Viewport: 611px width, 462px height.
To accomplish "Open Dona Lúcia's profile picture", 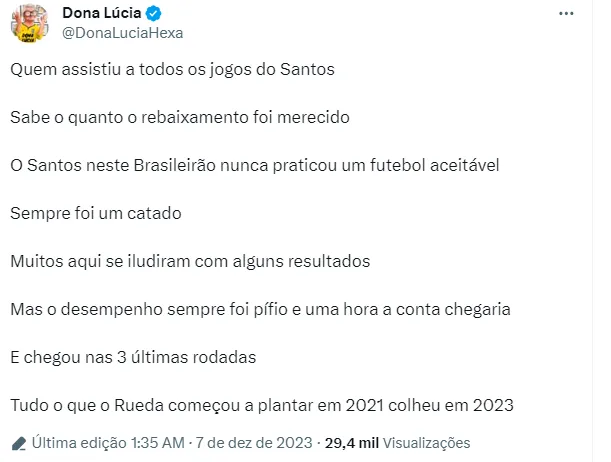I will 30,20.
